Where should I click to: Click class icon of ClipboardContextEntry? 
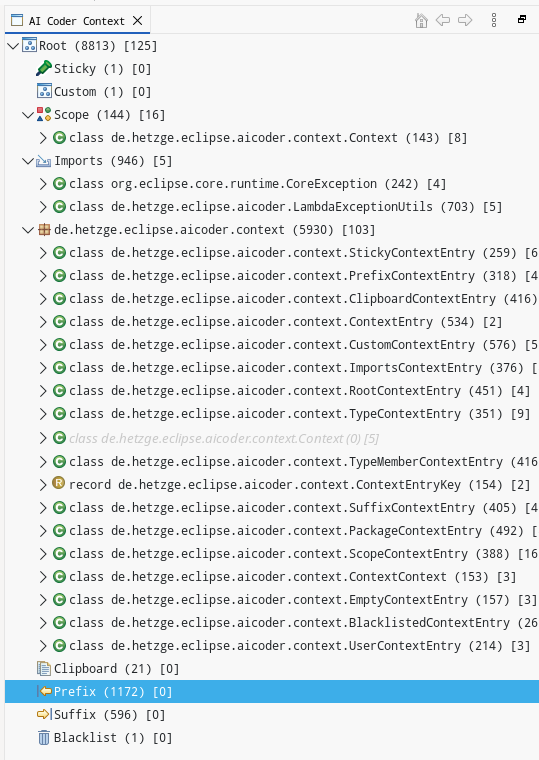click(59, 298)
